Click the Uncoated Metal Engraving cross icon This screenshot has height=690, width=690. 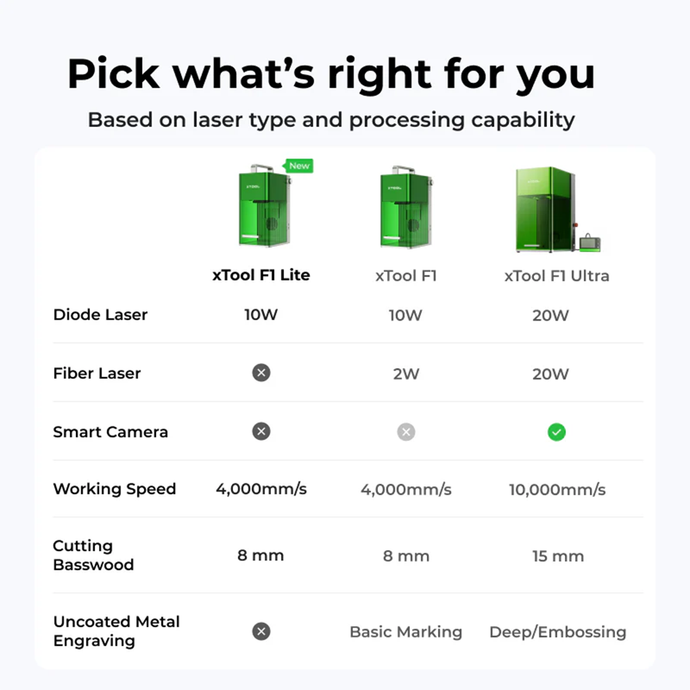click(261, 631)
